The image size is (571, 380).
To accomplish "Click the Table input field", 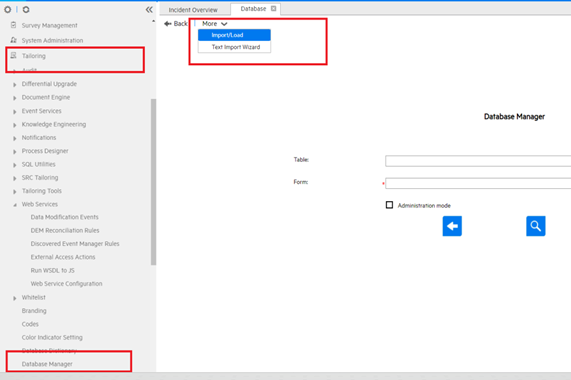I will pos(478,161).
